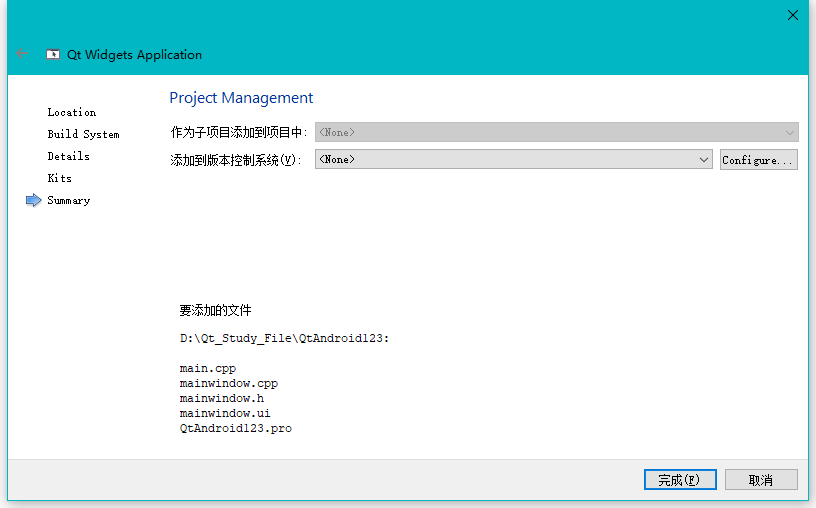Click the blue Summary step arrow icon
816x508 pixels.
(x=33, y=200)
